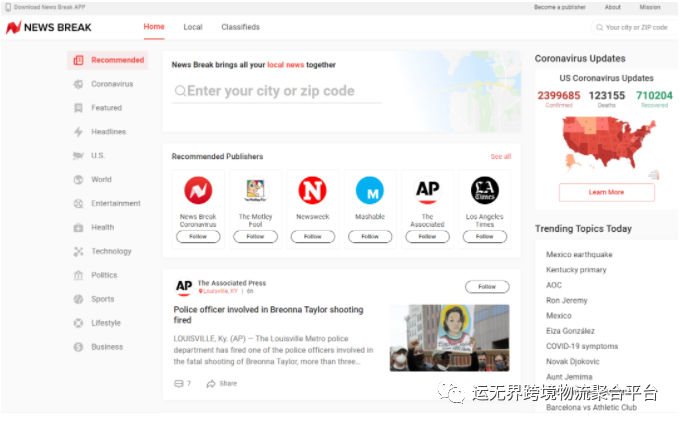Click the Louisville, KY location tag
Screen dimensions: 680x423
(218, 291)
